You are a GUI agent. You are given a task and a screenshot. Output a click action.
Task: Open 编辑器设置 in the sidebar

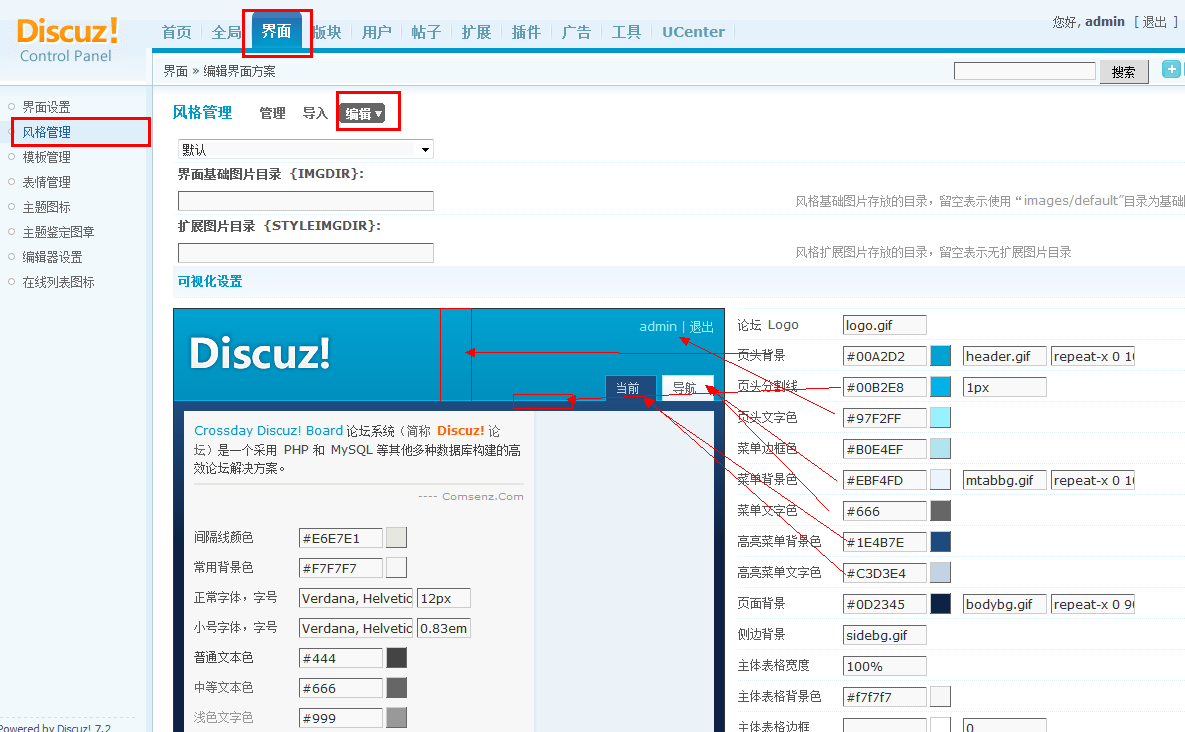(52, 257)
